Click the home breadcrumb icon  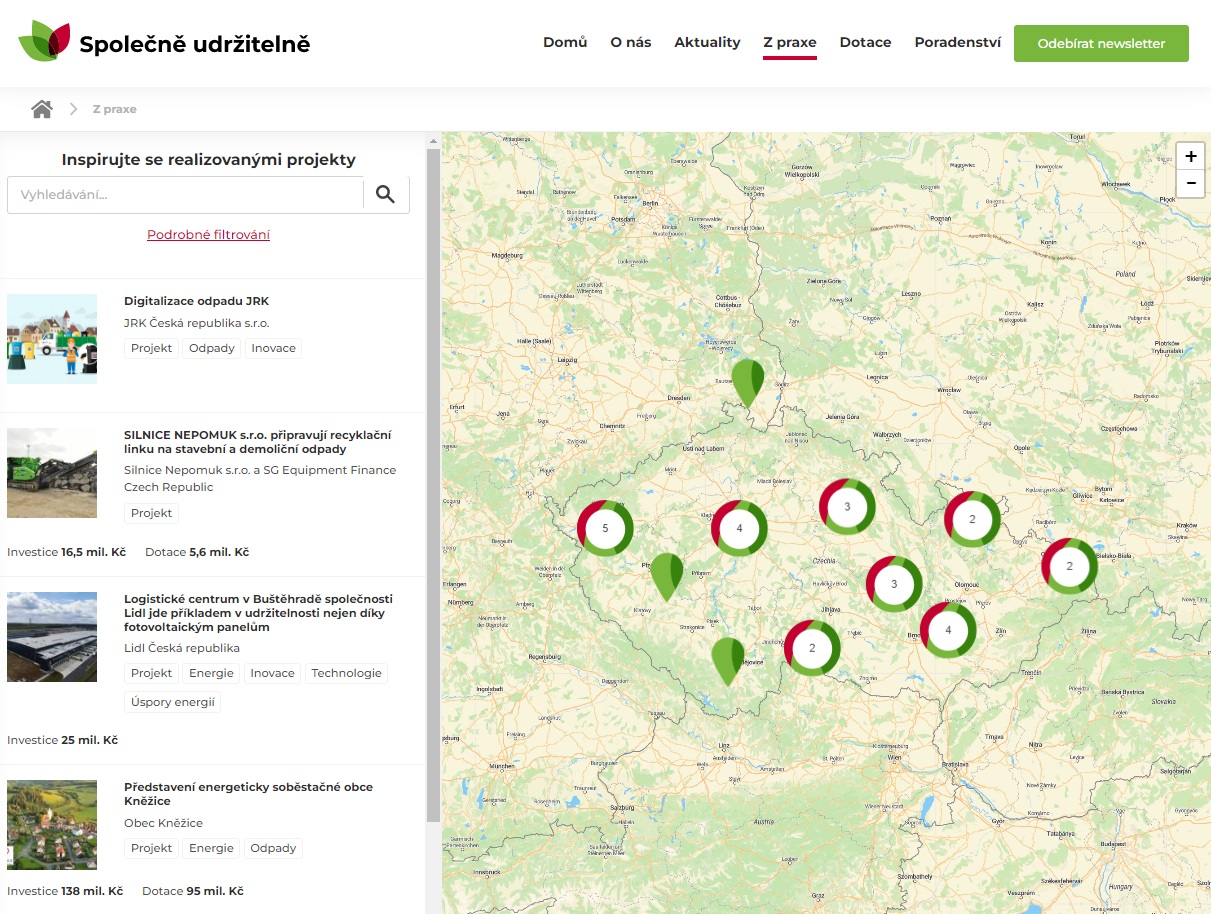tap(41, 109)
